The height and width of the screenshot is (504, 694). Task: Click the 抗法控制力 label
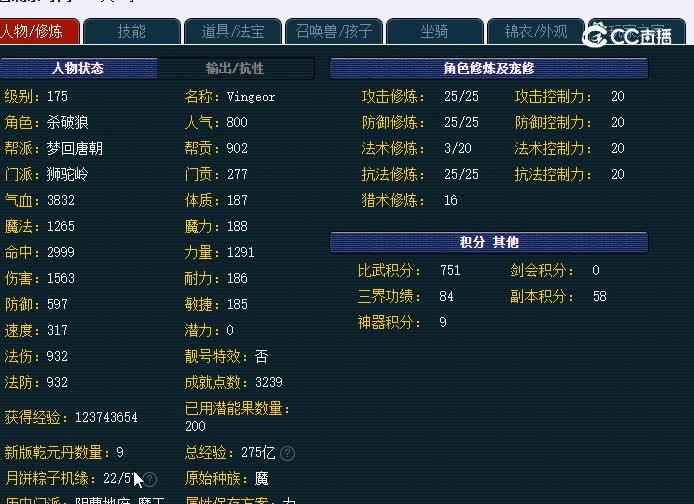click(553, 175)
